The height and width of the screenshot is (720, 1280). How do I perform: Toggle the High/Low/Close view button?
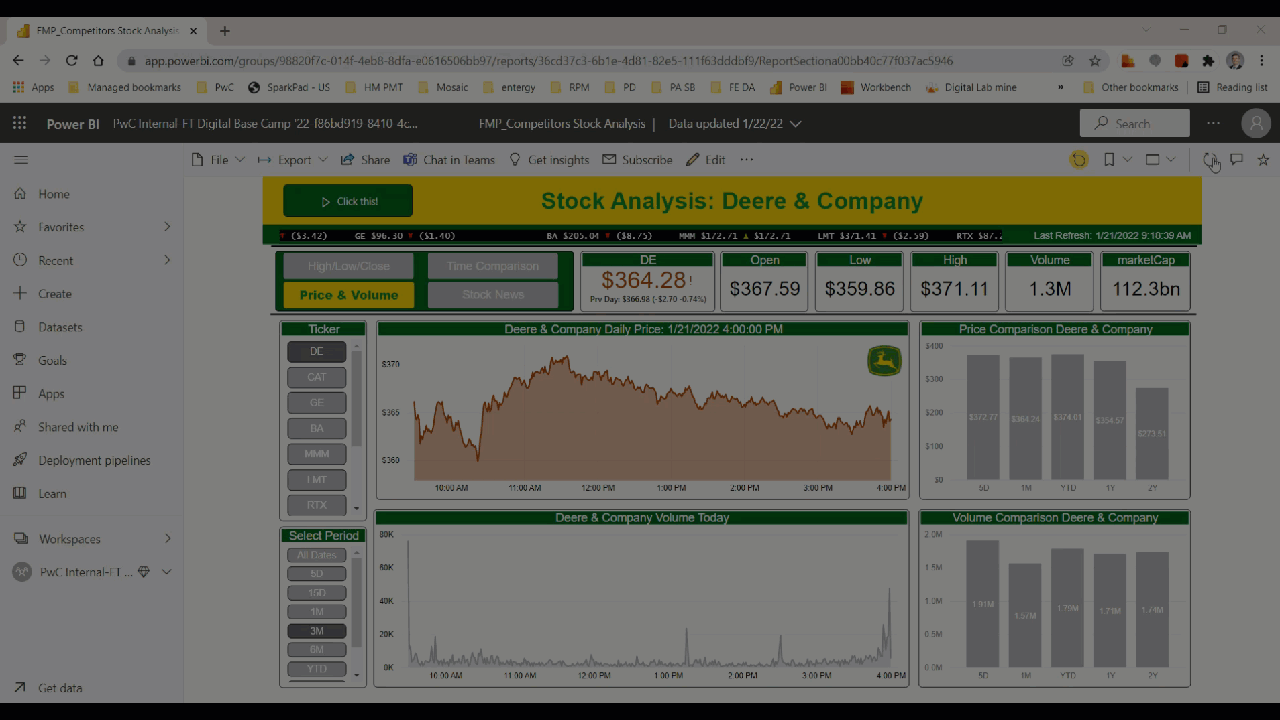pyautogui.click(x=348, y=266)
